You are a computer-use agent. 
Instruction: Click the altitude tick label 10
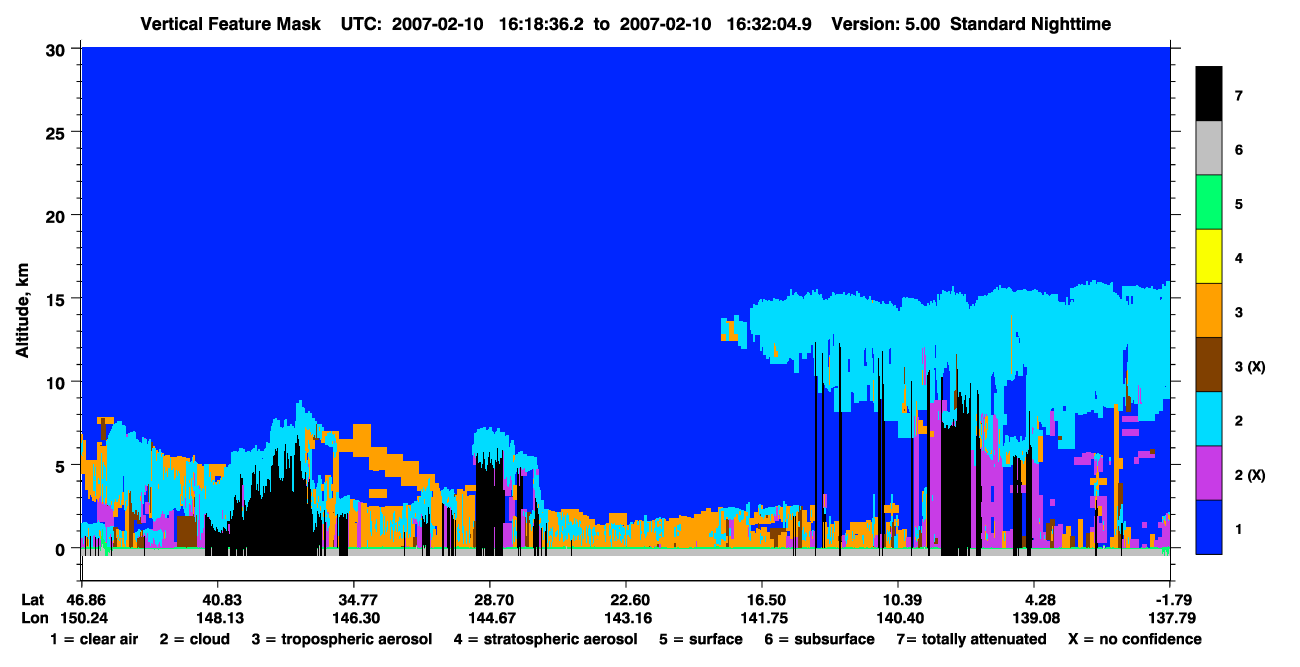(x=58, y=382)
